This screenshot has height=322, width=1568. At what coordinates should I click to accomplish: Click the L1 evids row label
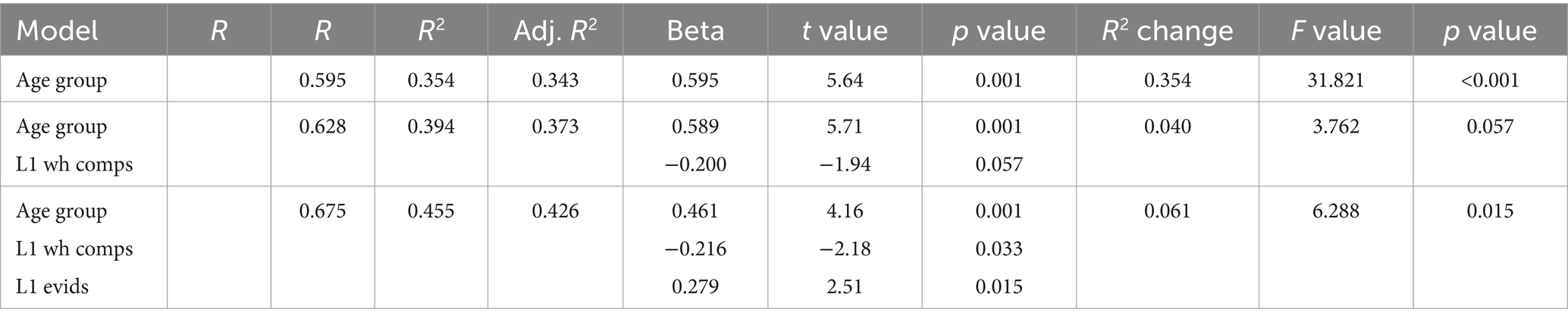click(52, 286)
